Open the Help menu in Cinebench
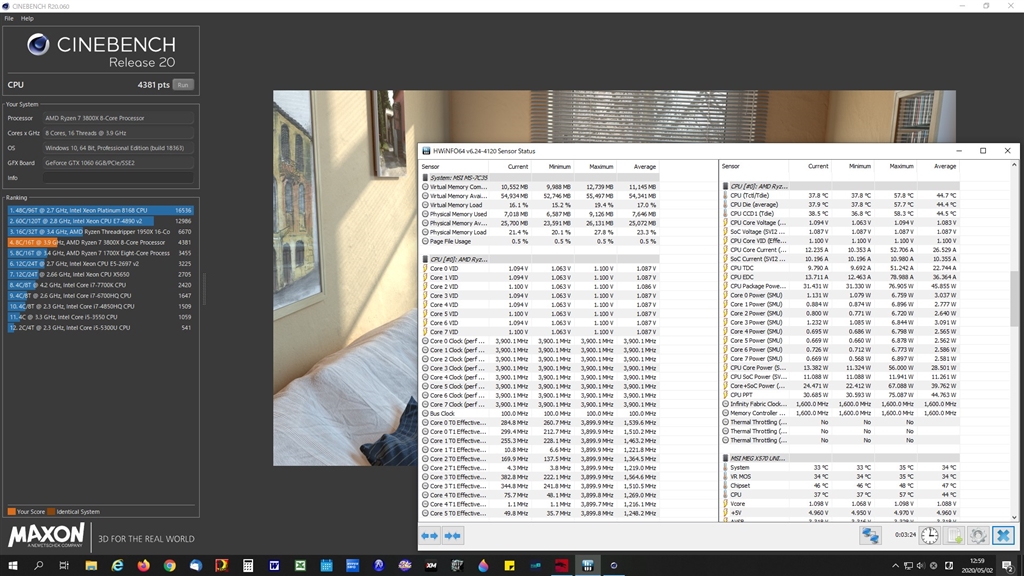1024x576 pixels. (x=27, y=18)
